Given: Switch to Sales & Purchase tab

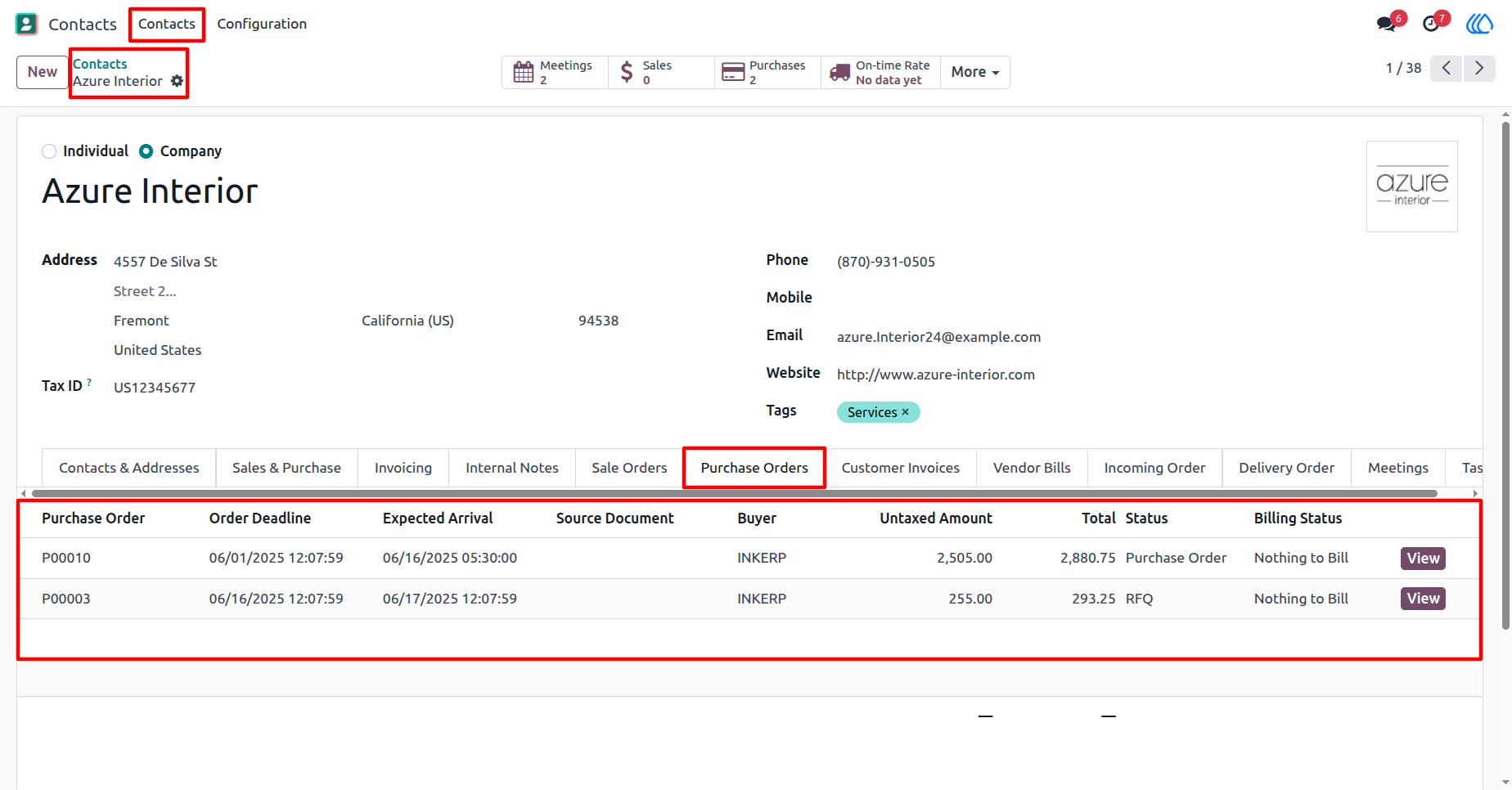Looking at the screenshot, I should click(x=286, y=468).
